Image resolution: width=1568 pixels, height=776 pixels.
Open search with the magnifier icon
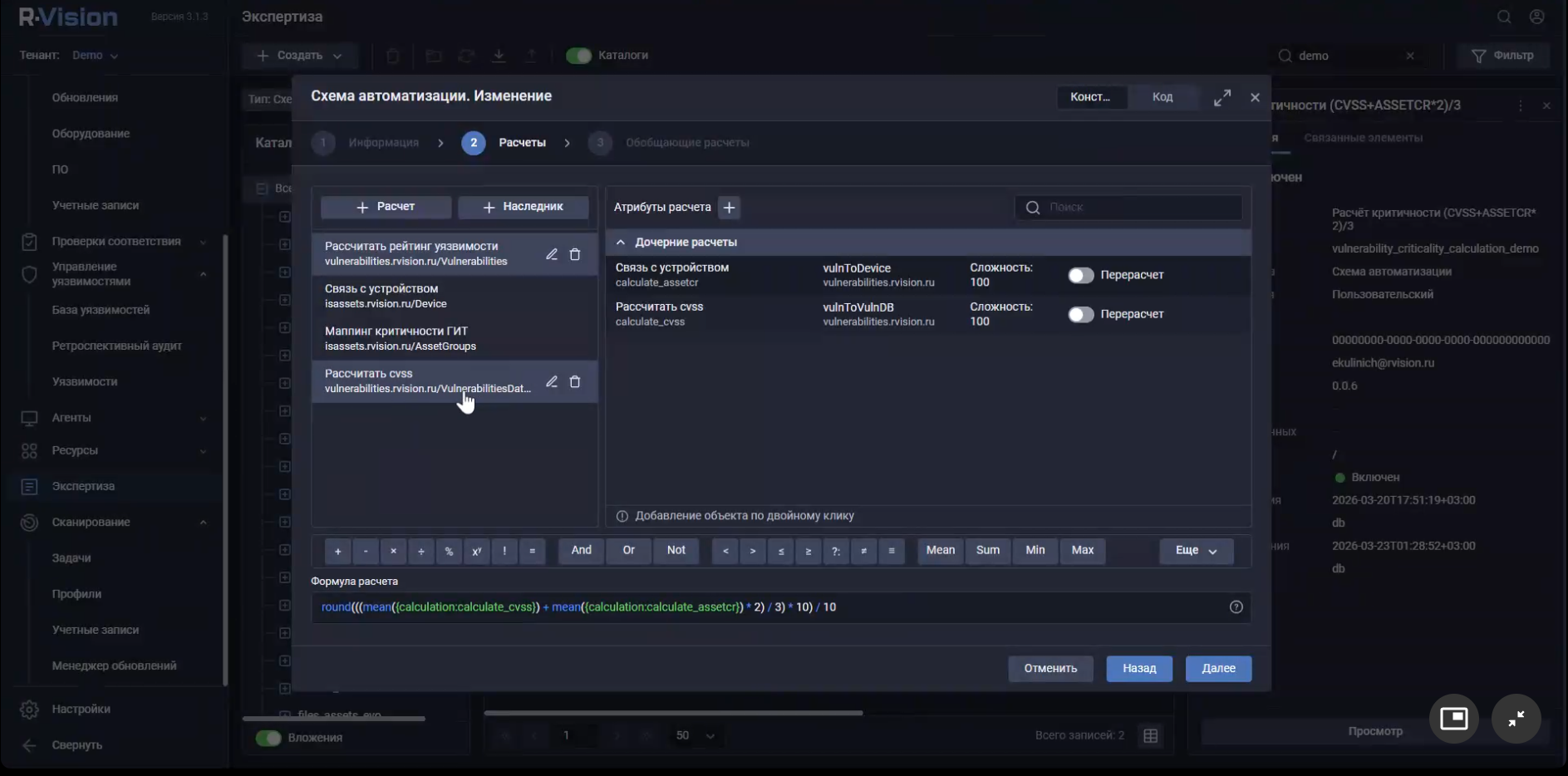(1504, 17)
